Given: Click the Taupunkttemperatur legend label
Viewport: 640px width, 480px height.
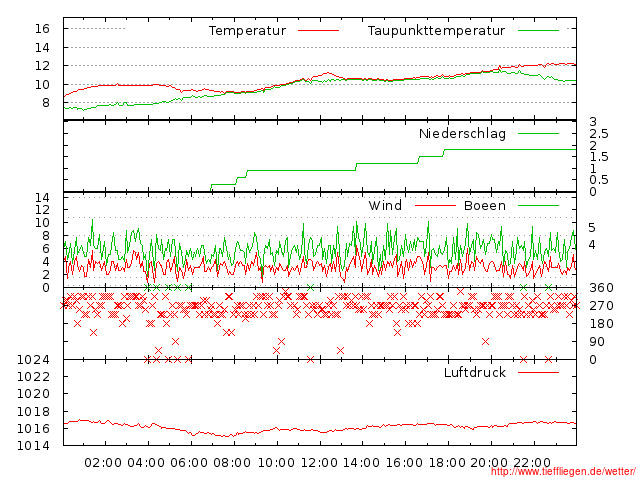Looking at the screenshot, I should [x=436, y=31].
